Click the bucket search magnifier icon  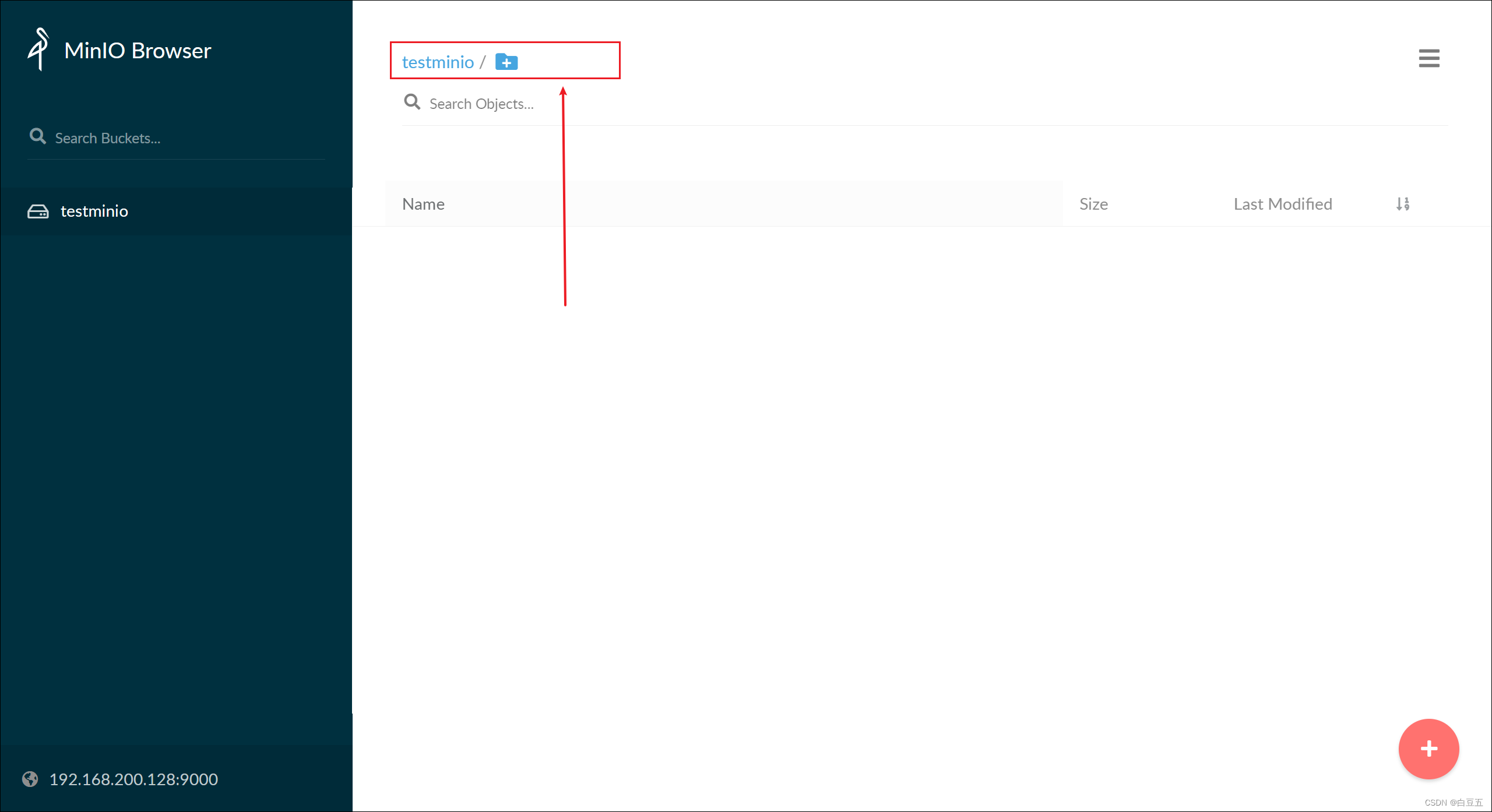click(x=38, y=136)
